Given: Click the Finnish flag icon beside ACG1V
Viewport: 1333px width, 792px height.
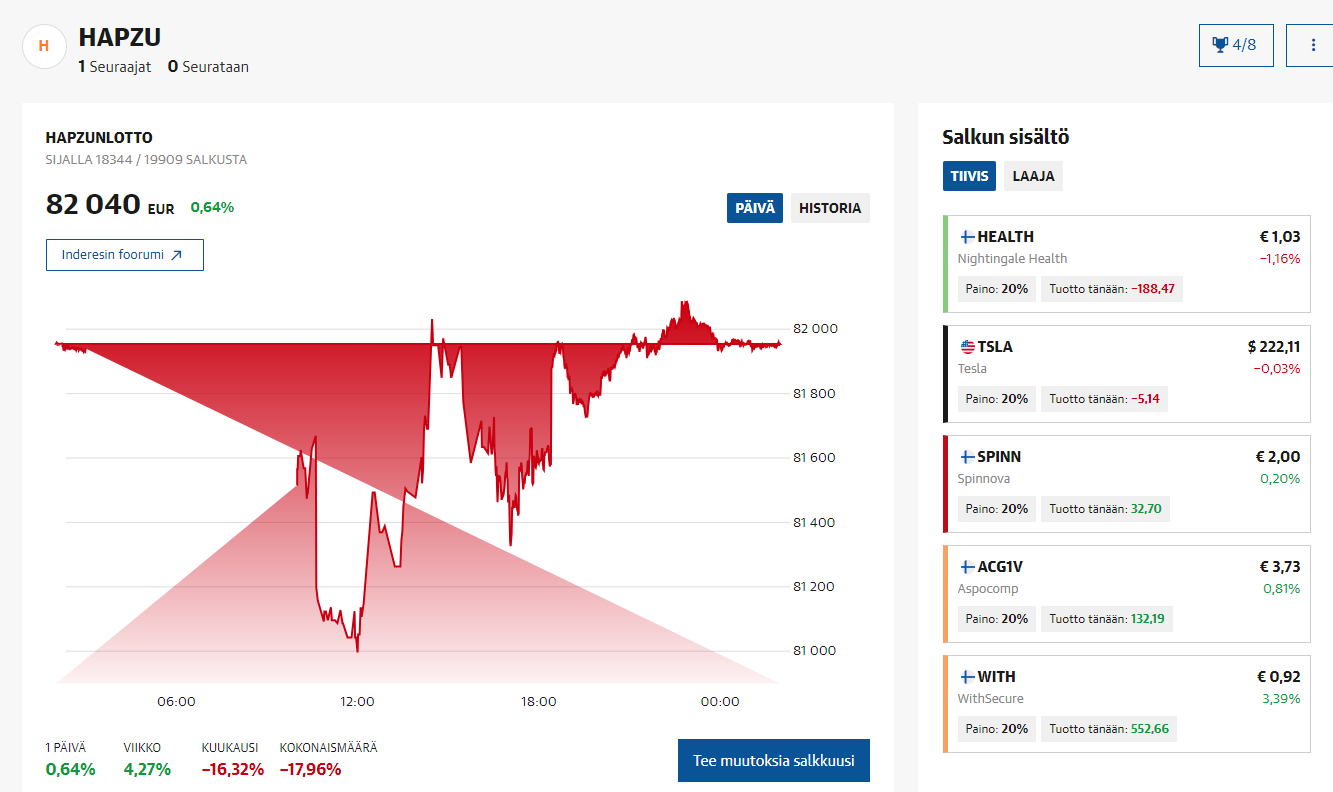Looking at the screenshot, I should click(x=967, y=567).
